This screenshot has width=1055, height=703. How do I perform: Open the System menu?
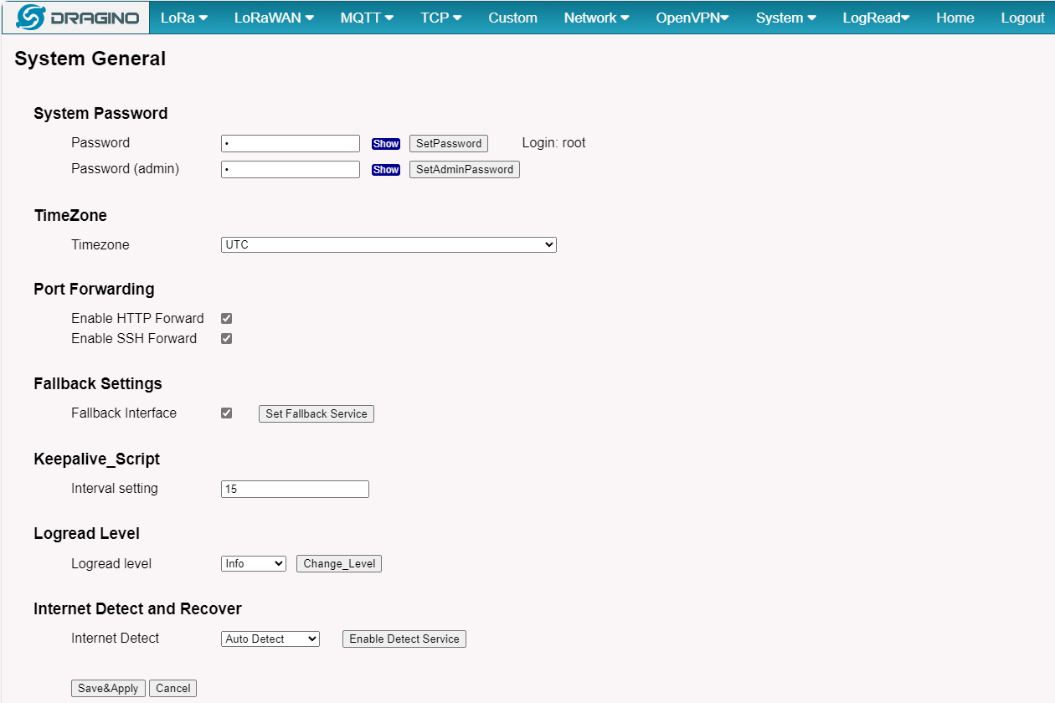786,18
